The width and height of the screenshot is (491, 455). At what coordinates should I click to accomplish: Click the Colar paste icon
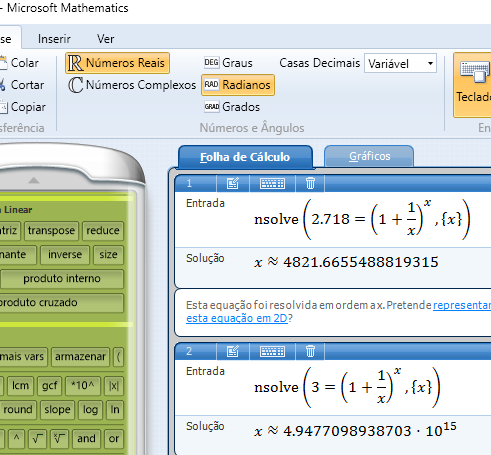point(3,63)
